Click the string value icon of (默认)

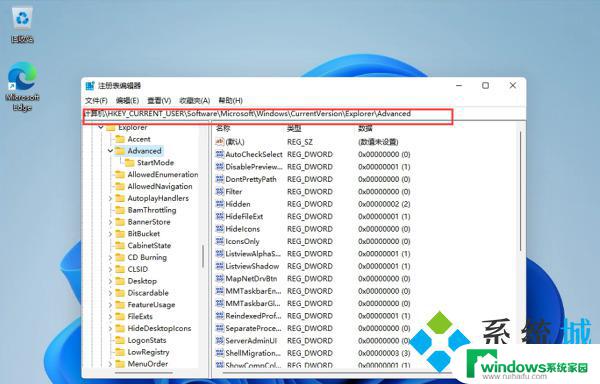click(220, 142)
